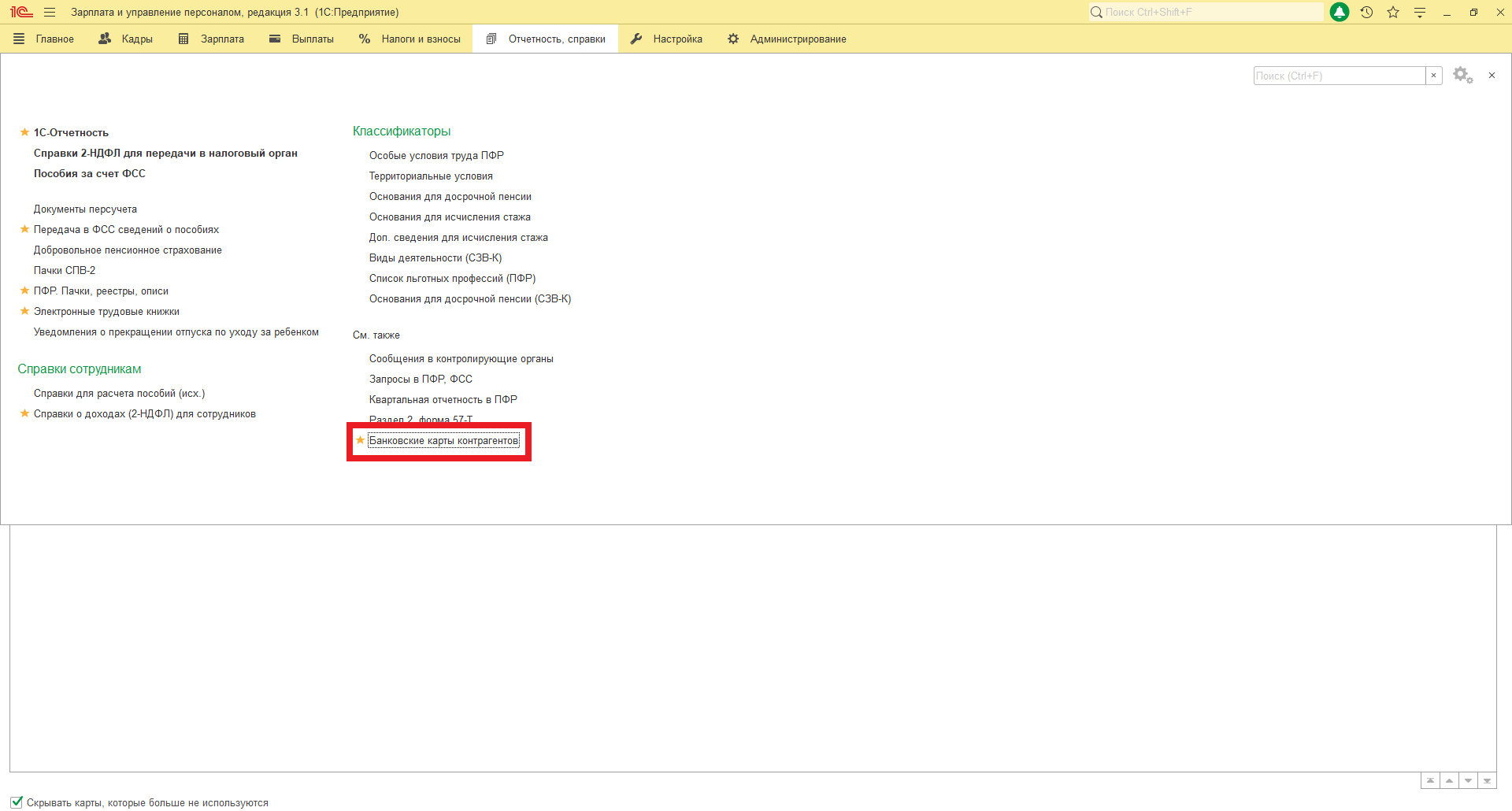
Task: Close the functions menu panel
Action: [1492, 76]
